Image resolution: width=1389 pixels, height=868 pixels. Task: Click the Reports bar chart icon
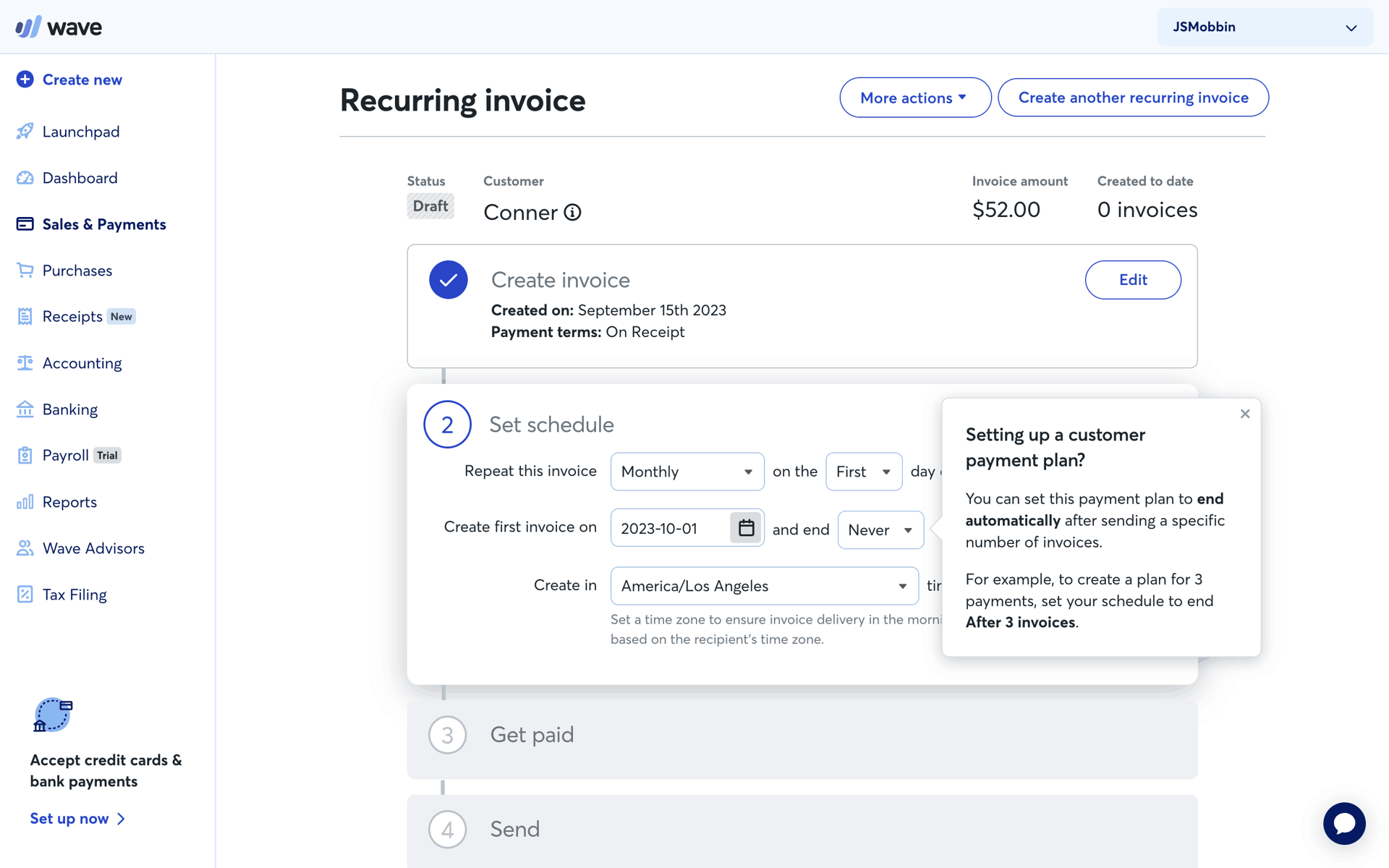[x=25, y=502]
